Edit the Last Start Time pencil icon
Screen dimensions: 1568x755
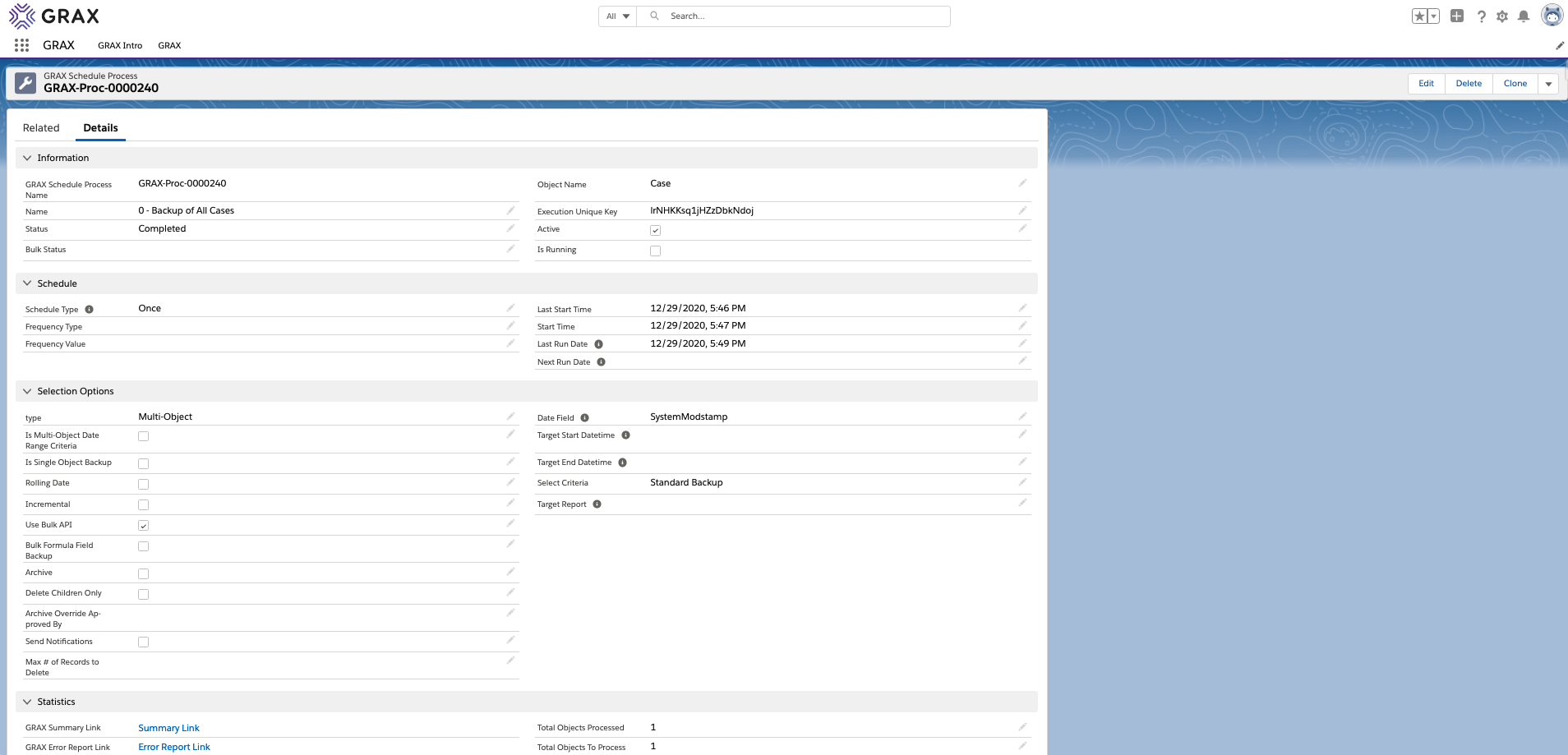click(1022, 308)
